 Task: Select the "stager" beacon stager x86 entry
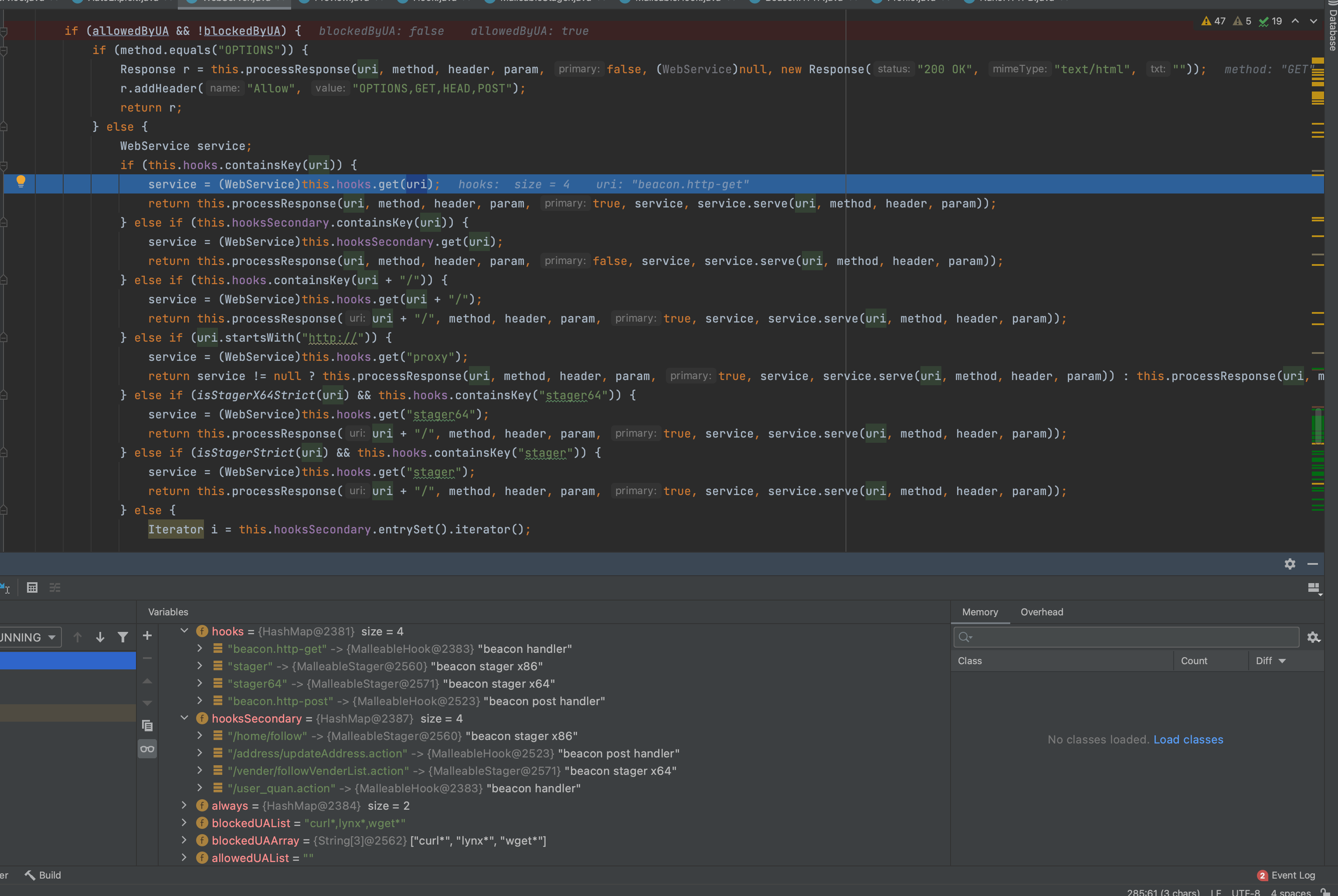pos(385,666)
